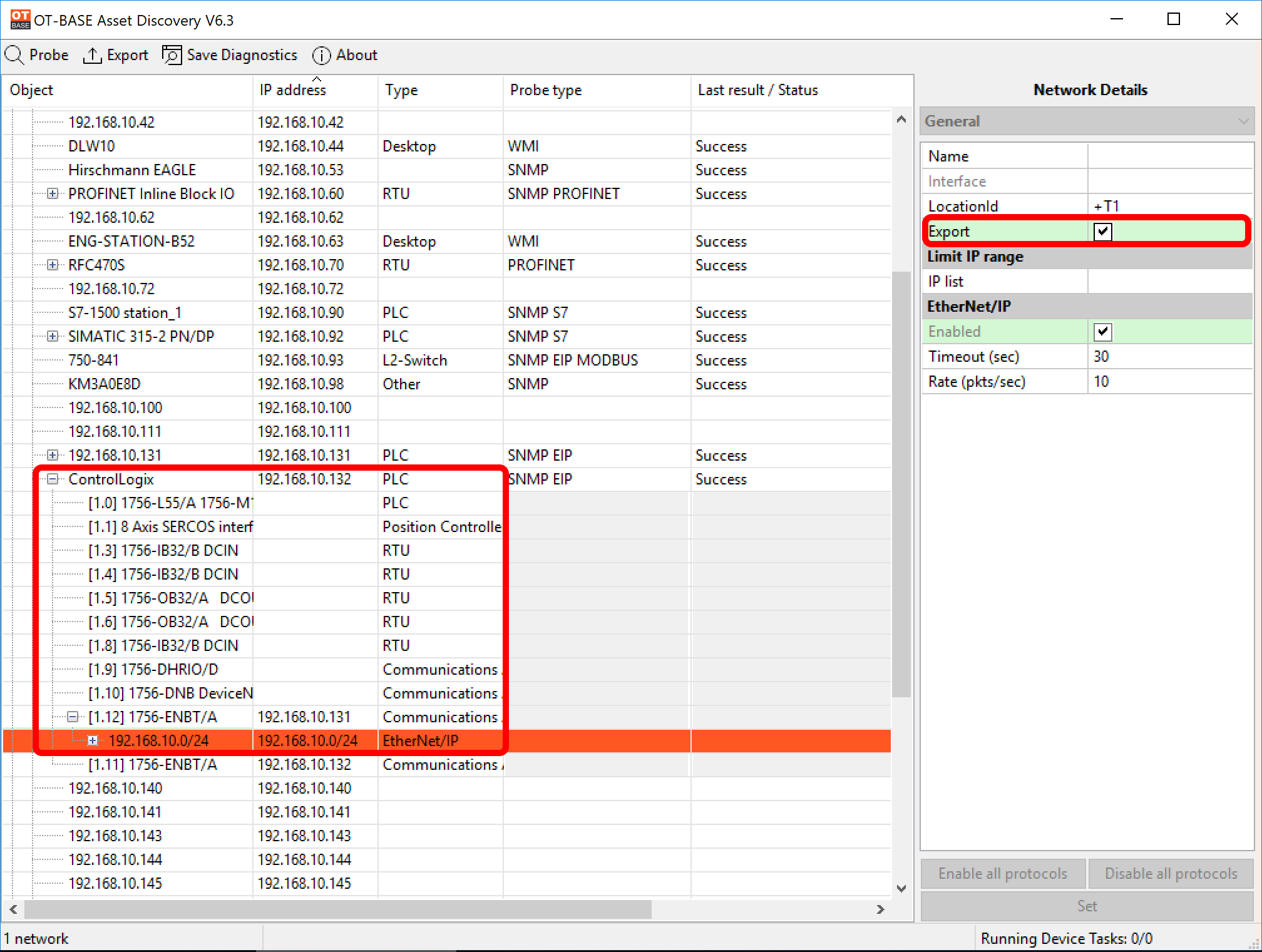
Task: Select the 192.168.10.140 row
Action: pyautogui.click(x=447, y=789)
